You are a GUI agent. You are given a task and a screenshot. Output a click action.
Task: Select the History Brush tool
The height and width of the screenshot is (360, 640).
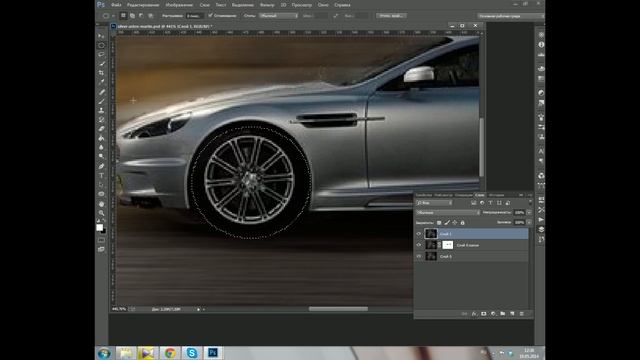pos(101,120)
